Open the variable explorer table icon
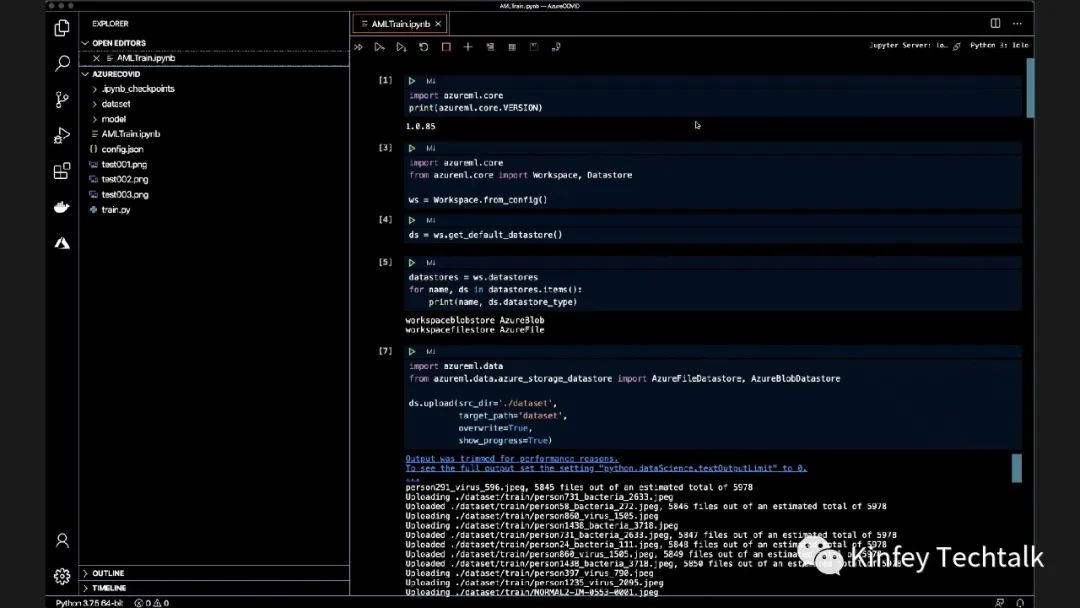 (512, 47)
